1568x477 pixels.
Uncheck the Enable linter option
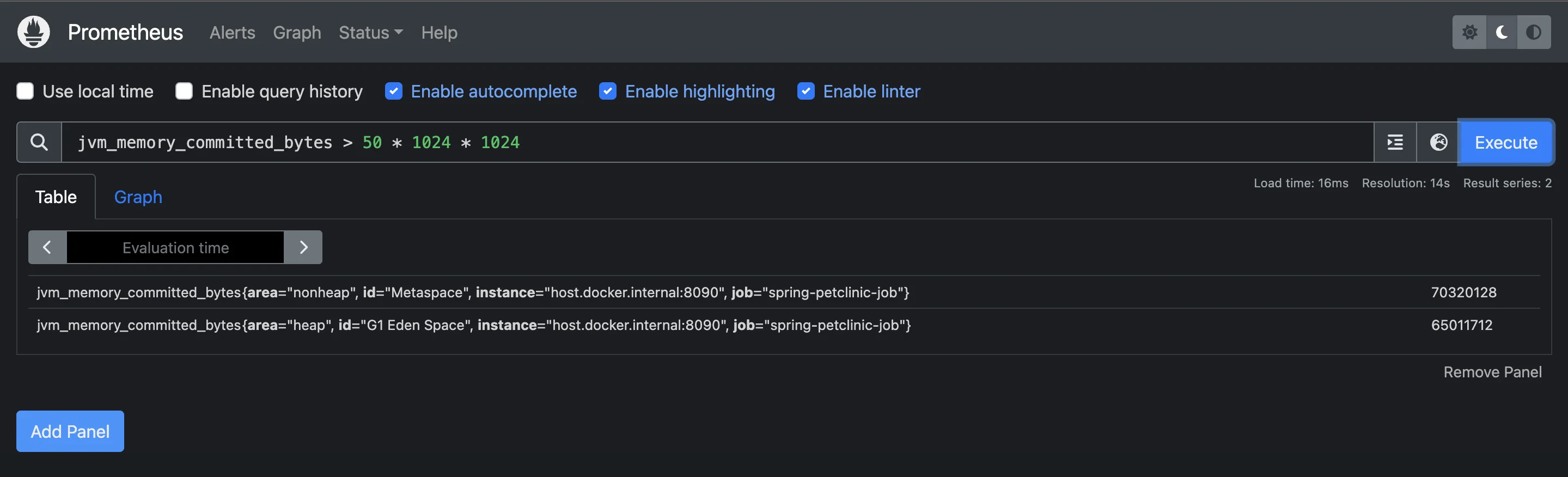pyautogui.click(x=806, y=91)
